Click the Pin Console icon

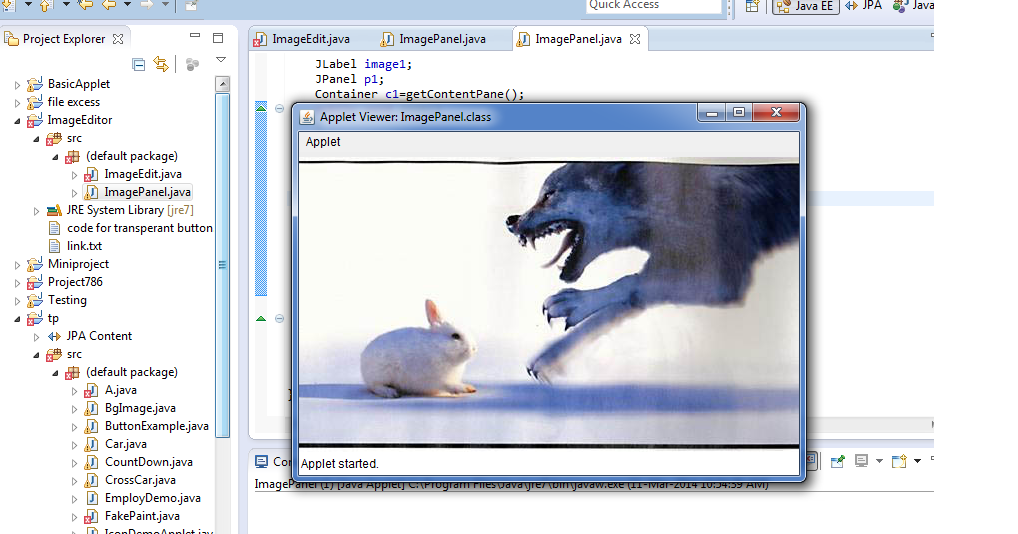pos(838,461)
